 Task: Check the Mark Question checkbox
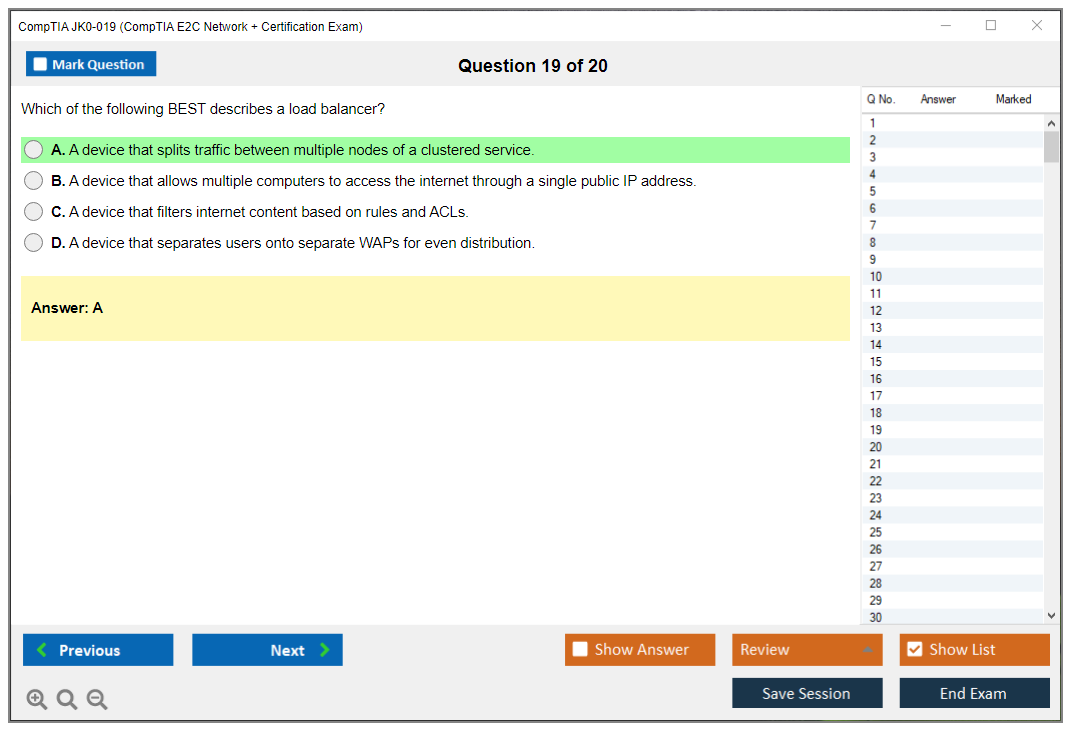41,65
